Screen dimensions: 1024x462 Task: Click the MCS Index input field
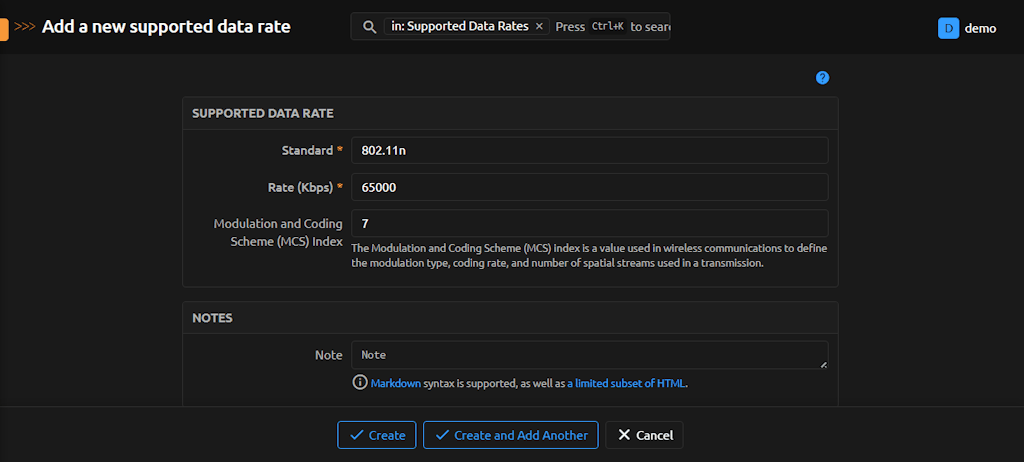click(x=589, y=223)
